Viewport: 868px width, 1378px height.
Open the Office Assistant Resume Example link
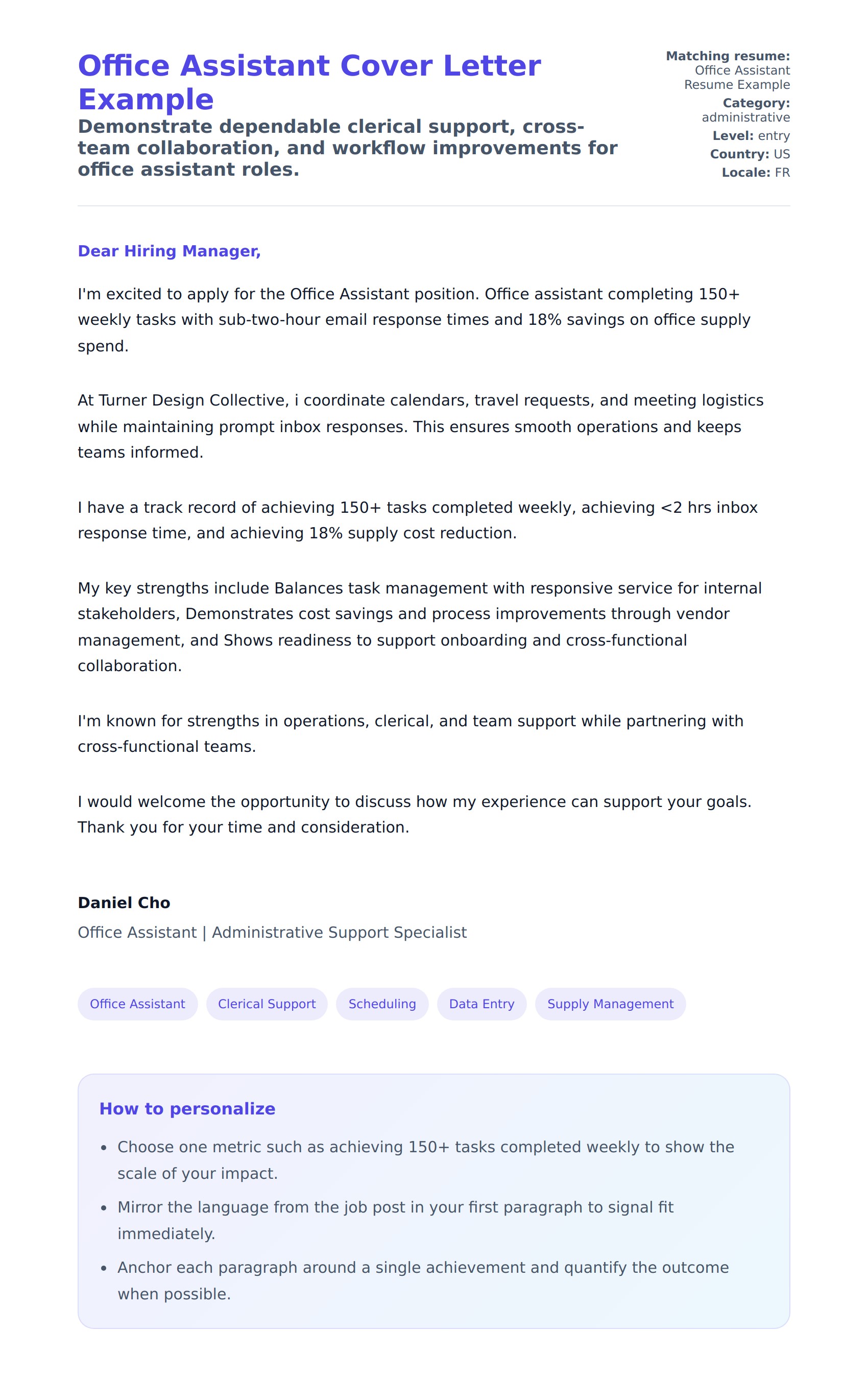pyautogui.click(x=736, y=77)
